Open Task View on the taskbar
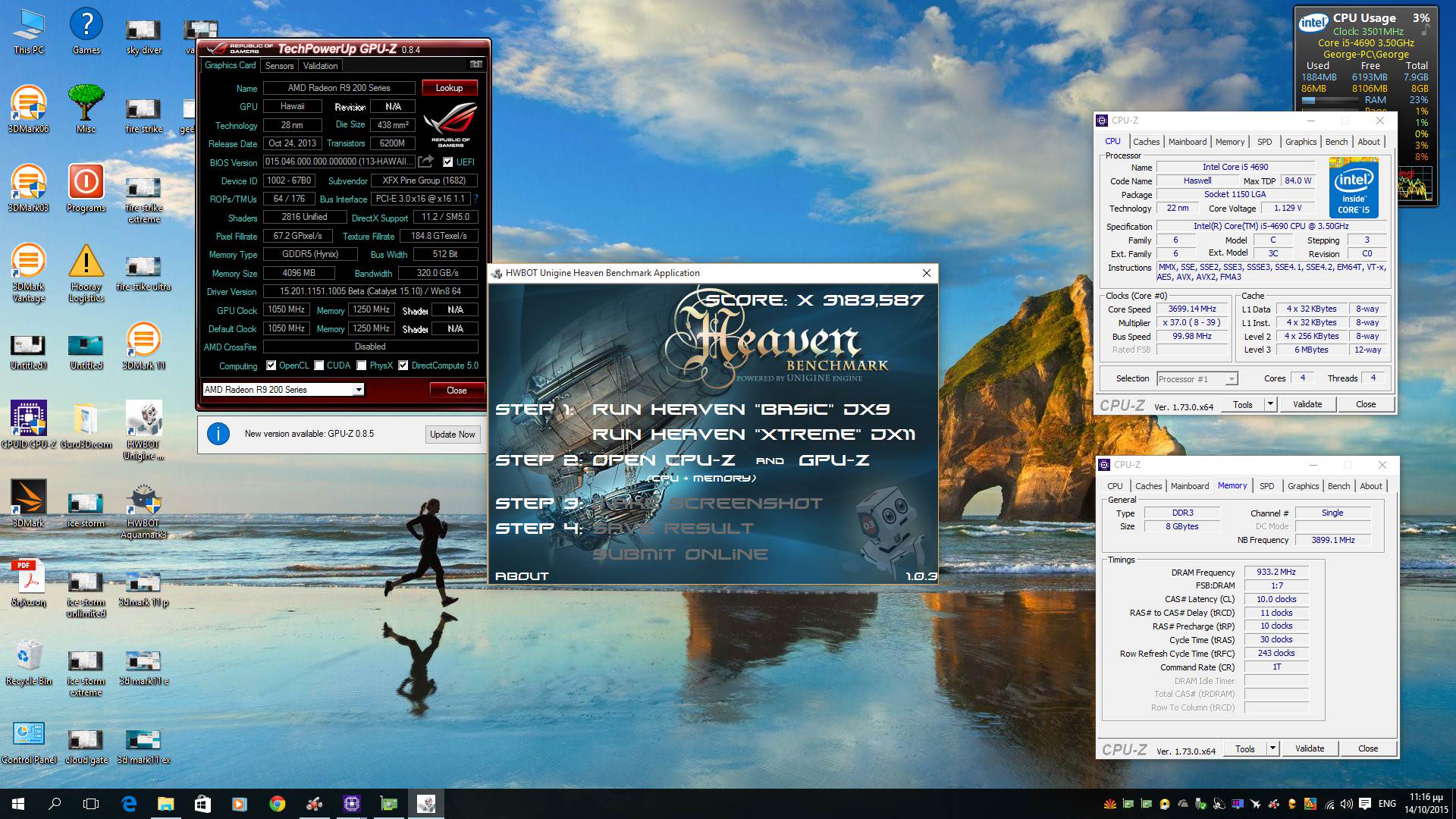 pos(91,804)
